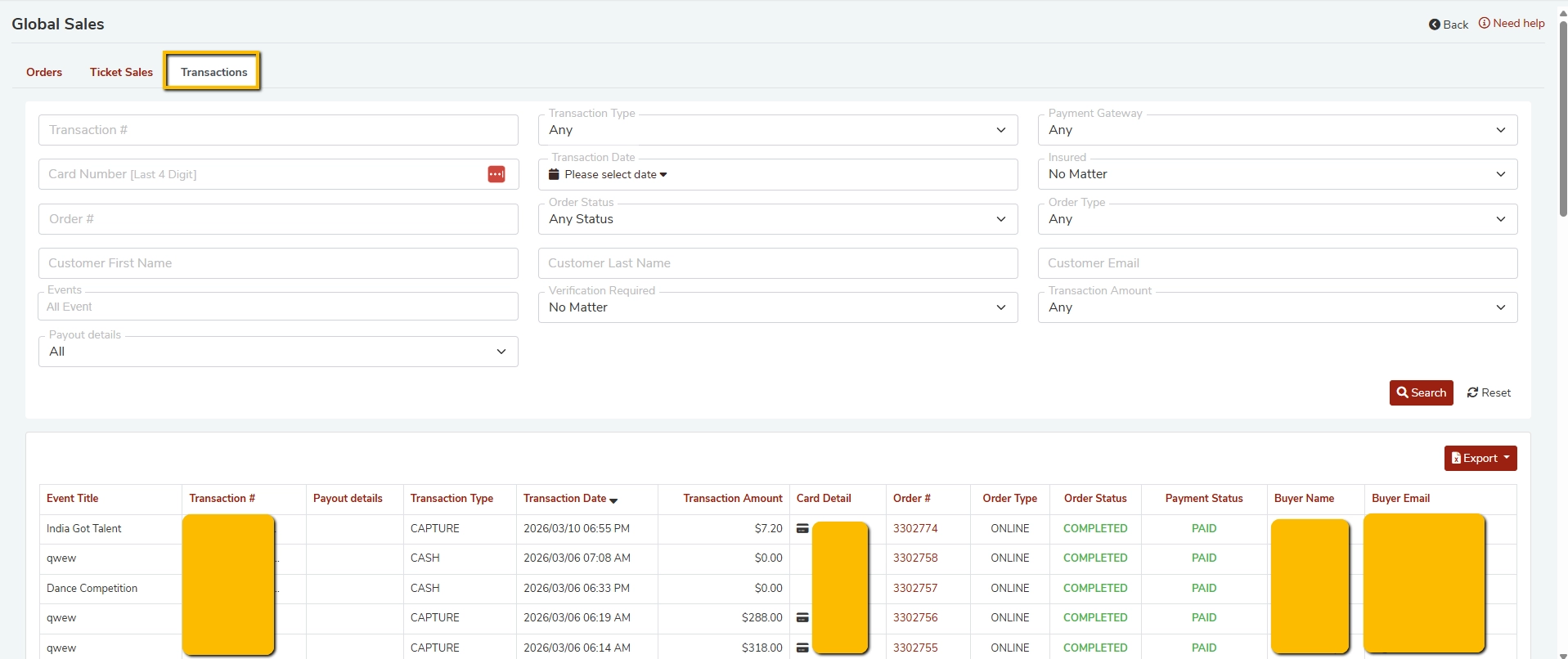
Task: Expand the Order Type dropdown
Action: [1278, 219]
